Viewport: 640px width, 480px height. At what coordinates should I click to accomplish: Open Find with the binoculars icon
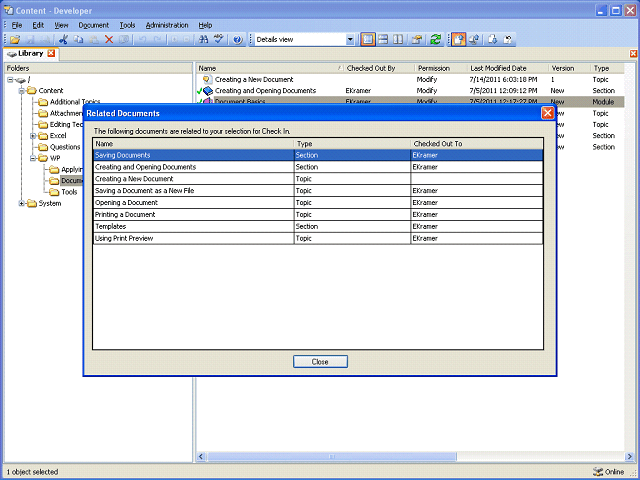coord(203,39)
